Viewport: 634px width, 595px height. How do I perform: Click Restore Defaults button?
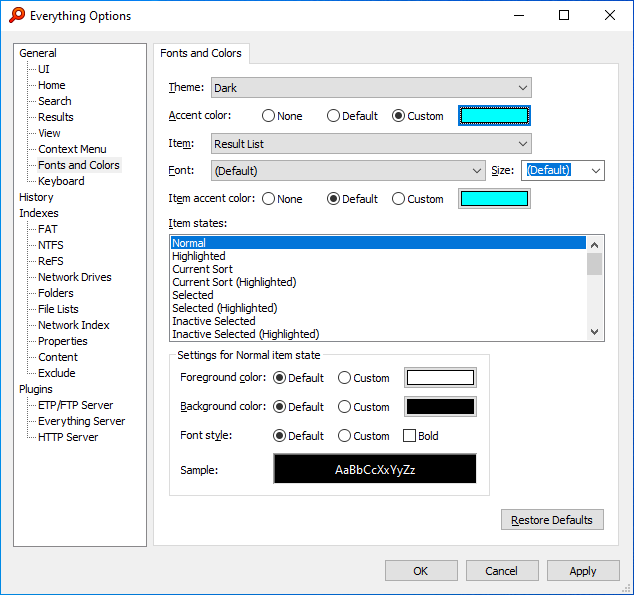tap(552, 520)
